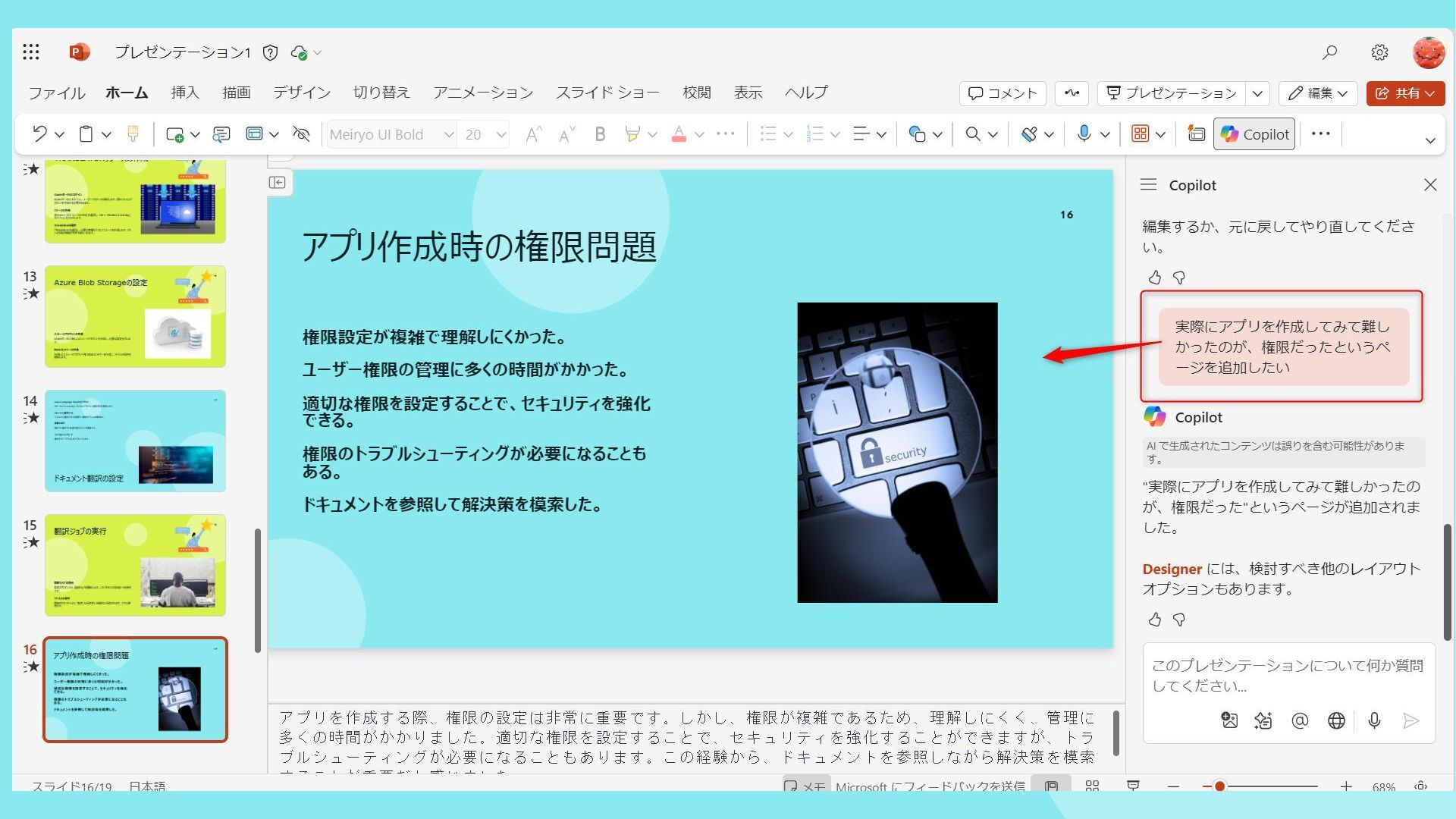The height and width of the screenshot is (819, 1456).
Task: Click the Designer link in Copilot reply
Action: tap(1172, 569)
